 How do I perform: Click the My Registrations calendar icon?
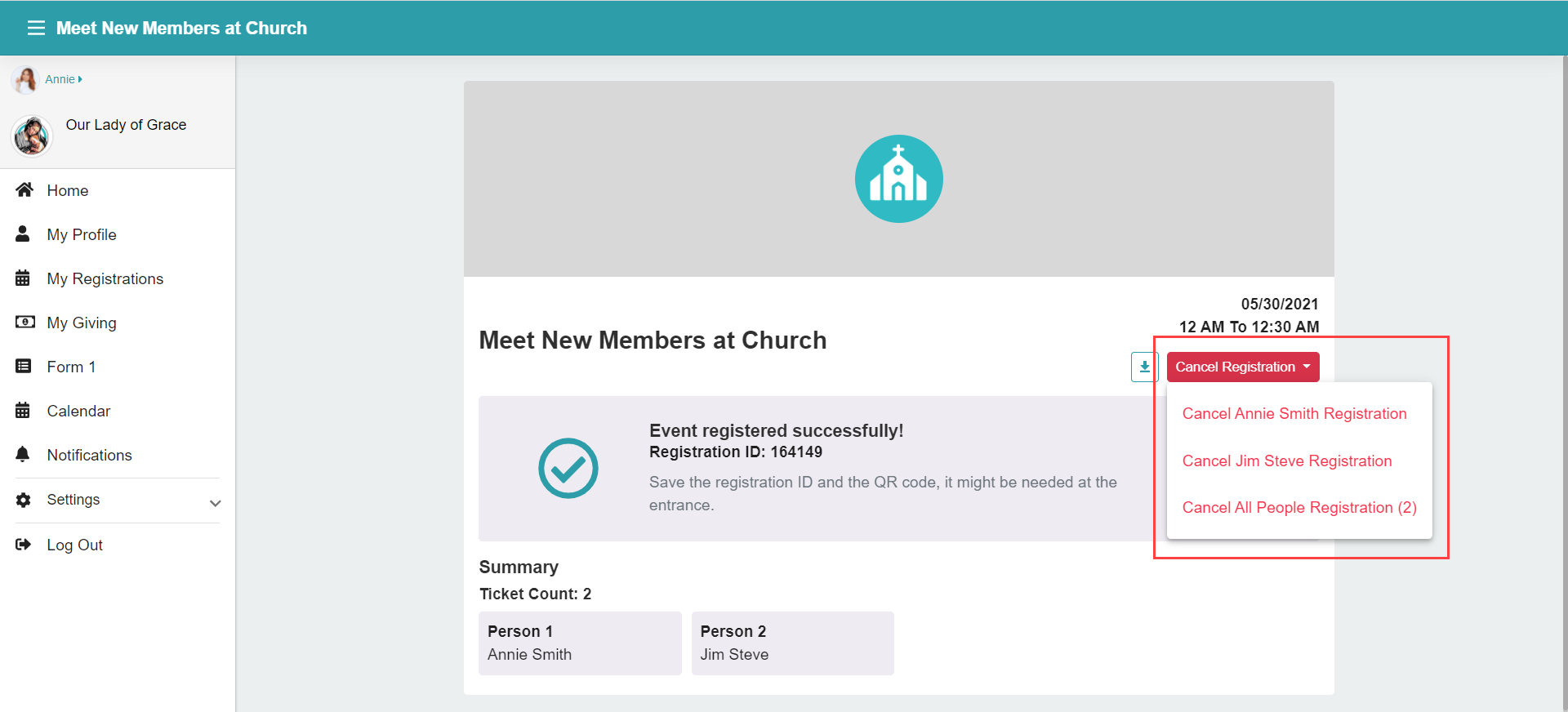[23, 278]
